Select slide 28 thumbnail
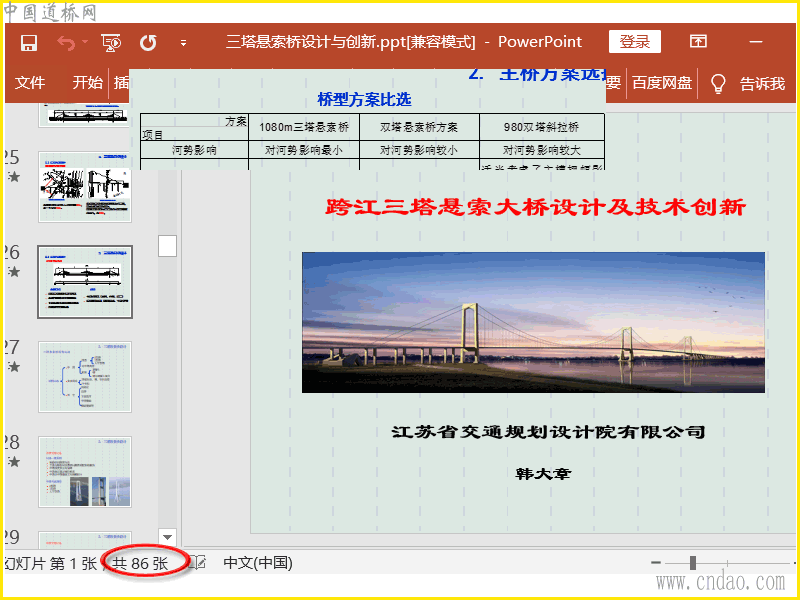The image size is (800, 600). tap(85, 472)
